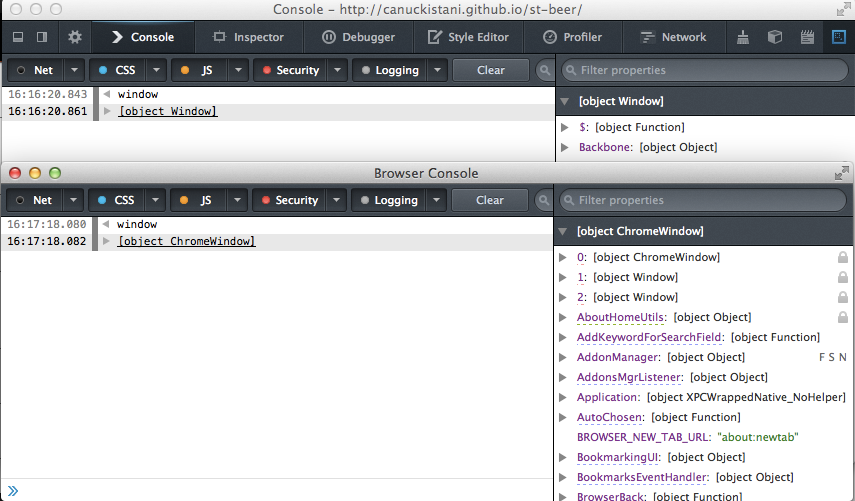Open the Style Editor tab
Image resolution: width=855 pixels, height=501 pixels.
(469, 37)
